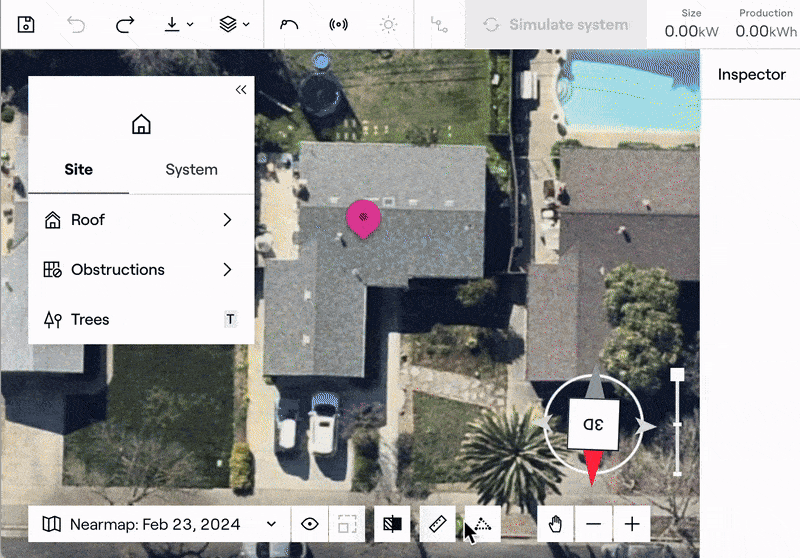Image resolution: width=800 pixels, height=558 pixels.
Task: Click the redo arrow
Action: pos(125,24)
